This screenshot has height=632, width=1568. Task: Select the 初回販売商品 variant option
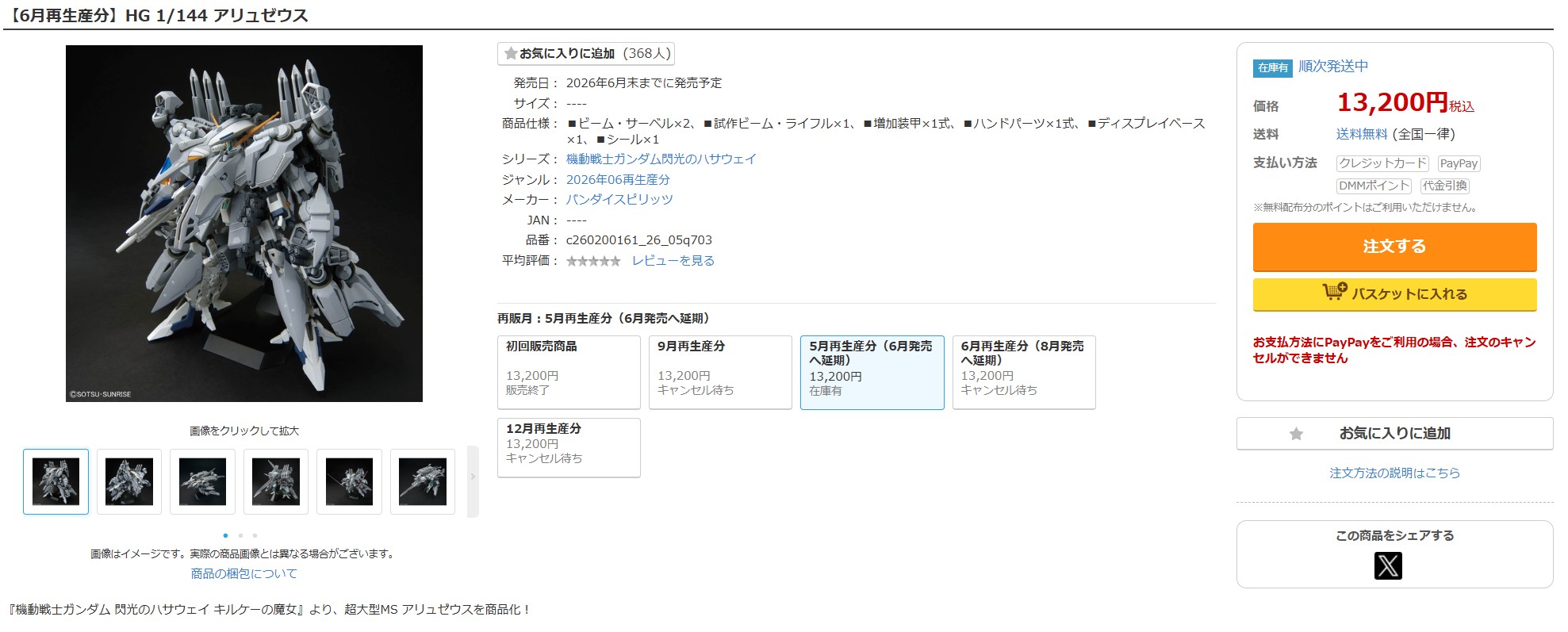click(x=569, y=372)
